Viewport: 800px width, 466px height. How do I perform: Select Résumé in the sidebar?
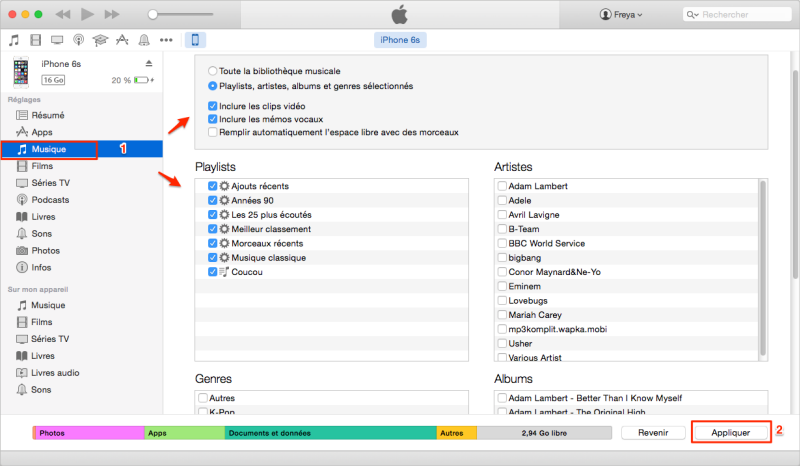[x=47, y=115]
